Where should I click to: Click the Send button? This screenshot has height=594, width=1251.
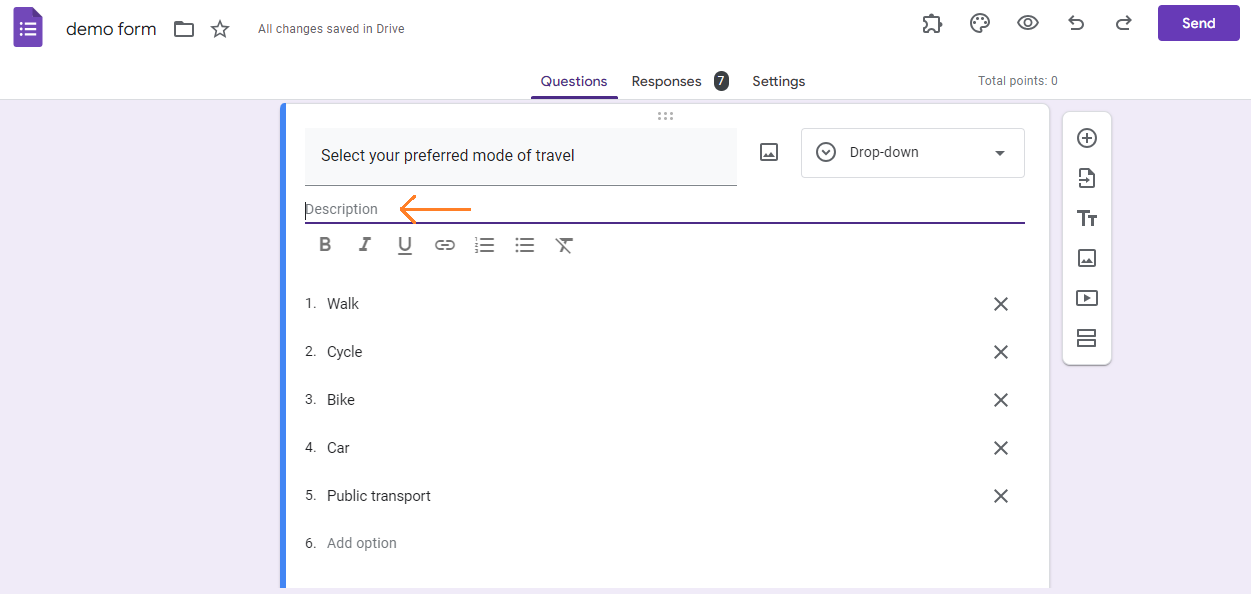point(1198,22)
